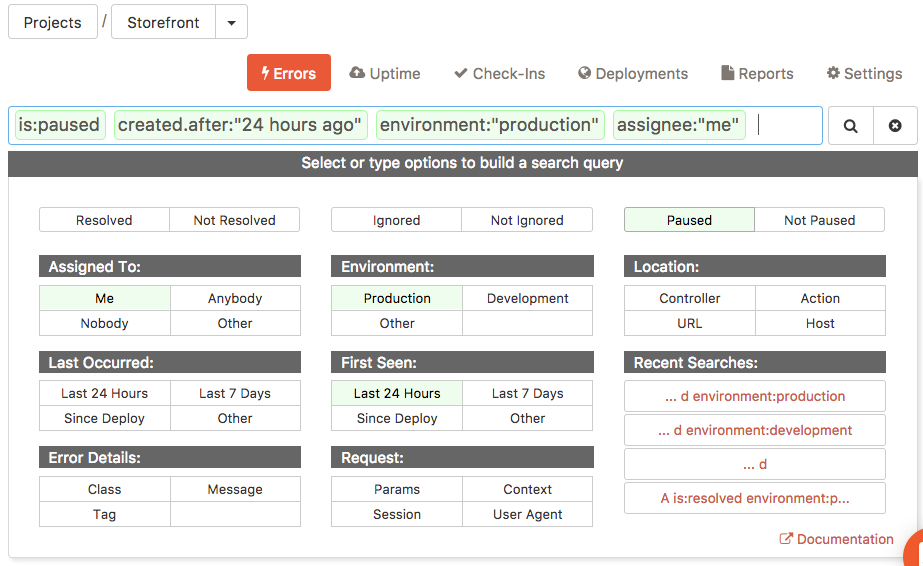Open project Settings tab
This screenshot has height=566, width=923.
[x=864, y=74]
